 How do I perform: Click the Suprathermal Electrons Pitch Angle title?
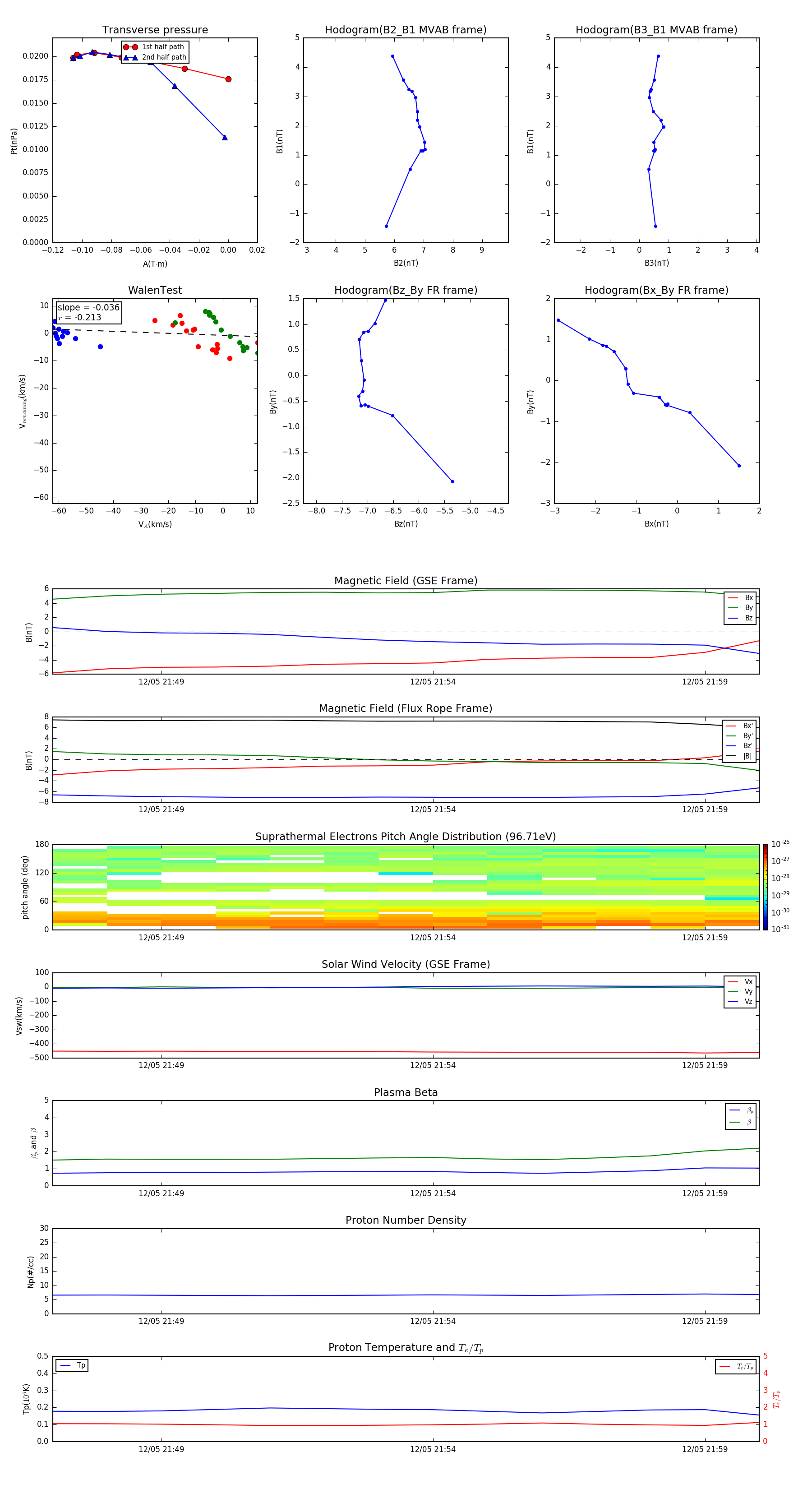pyautogui.click(x=406, y=837)
